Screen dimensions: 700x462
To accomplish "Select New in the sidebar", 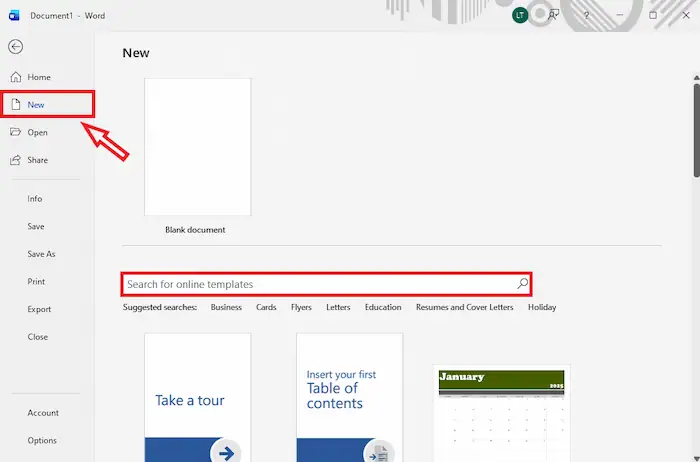I will [x=47, y=104].
